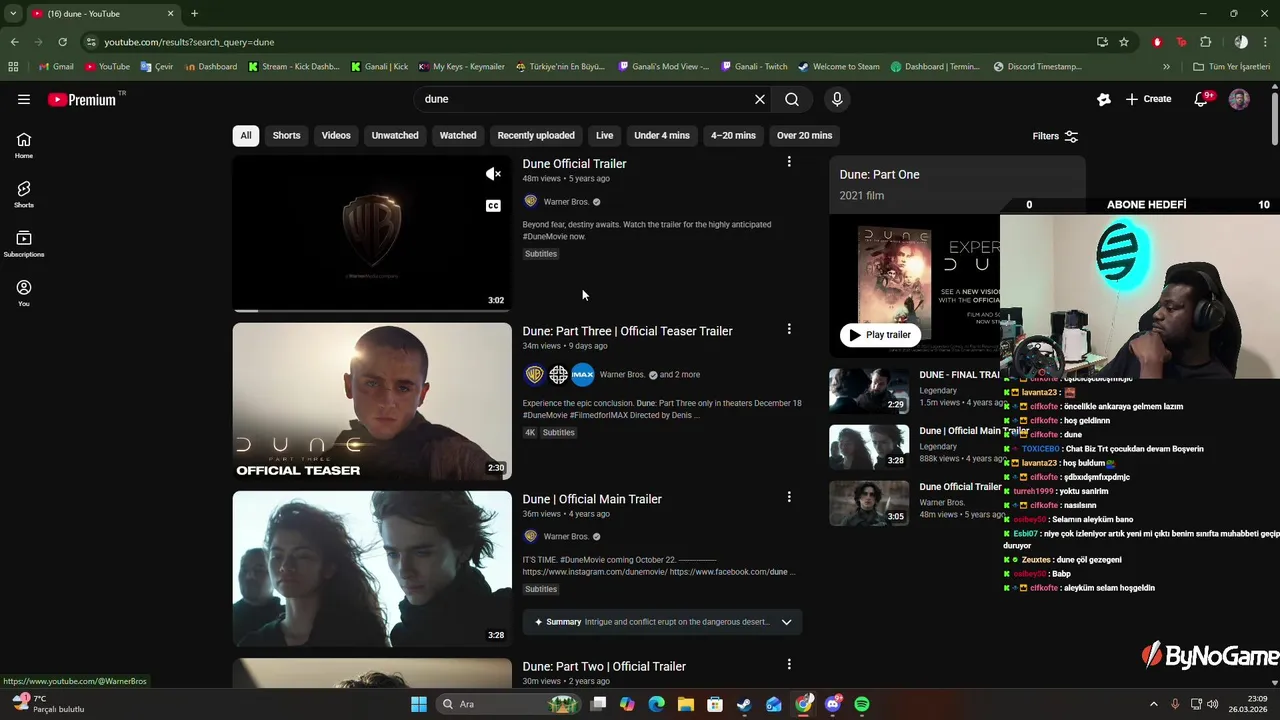Image resolution: width=1280 pixels, height=720 pixels.
Task: Select the Videos filter chip
Action: click(x=336, y=135)
